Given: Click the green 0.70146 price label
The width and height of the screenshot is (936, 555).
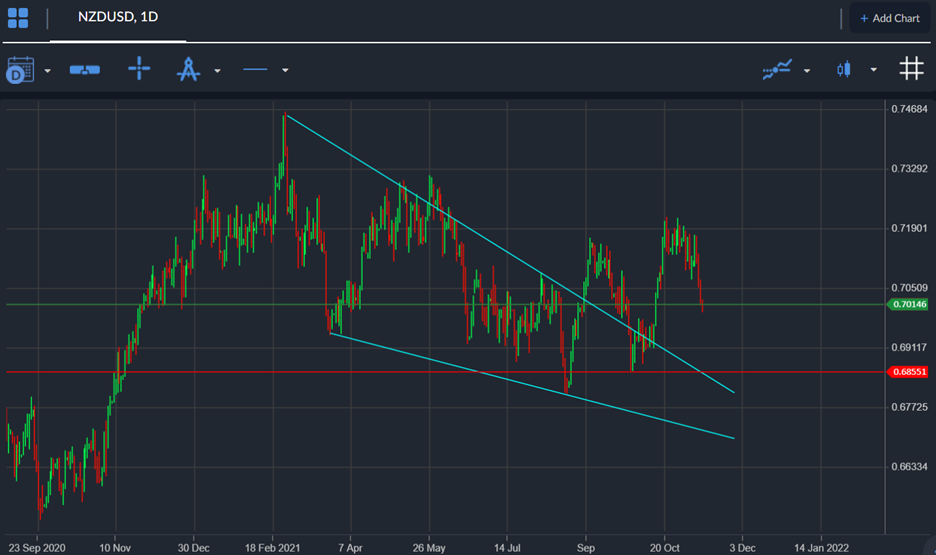Looking at the screenshot, I should coord(907,304).
